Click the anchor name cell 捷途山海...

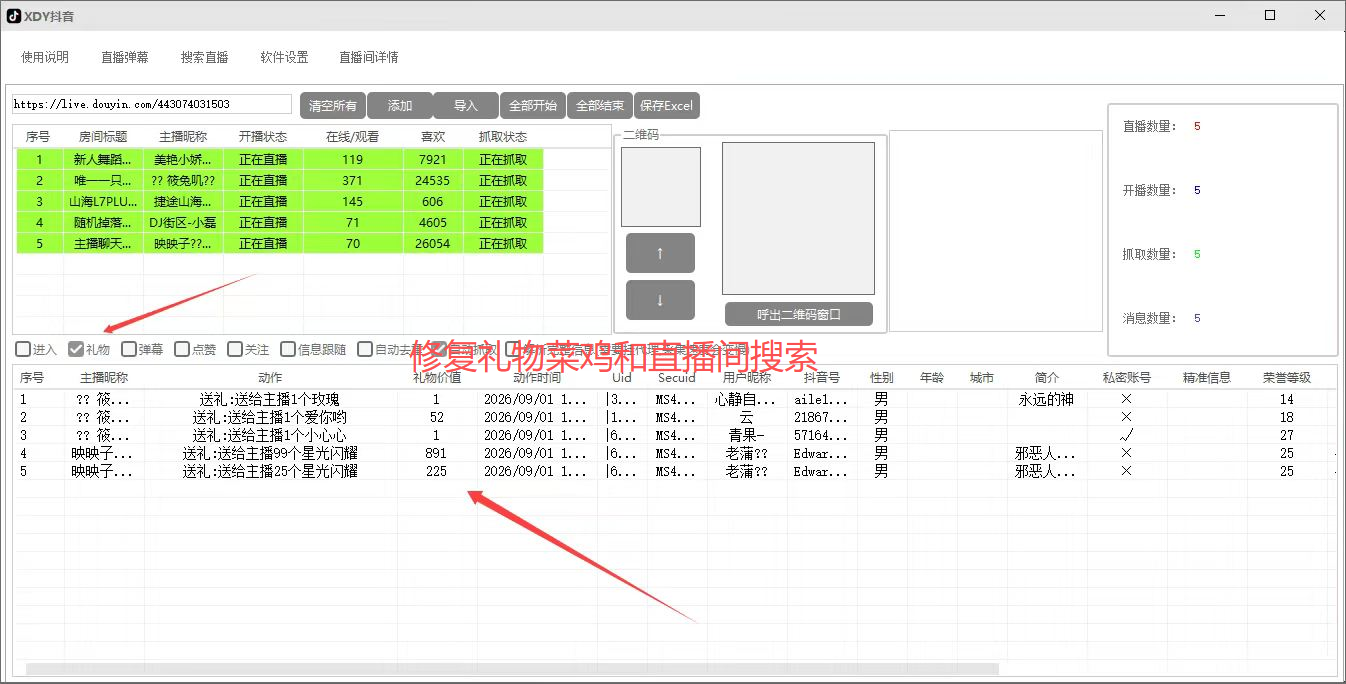(183, 201)
